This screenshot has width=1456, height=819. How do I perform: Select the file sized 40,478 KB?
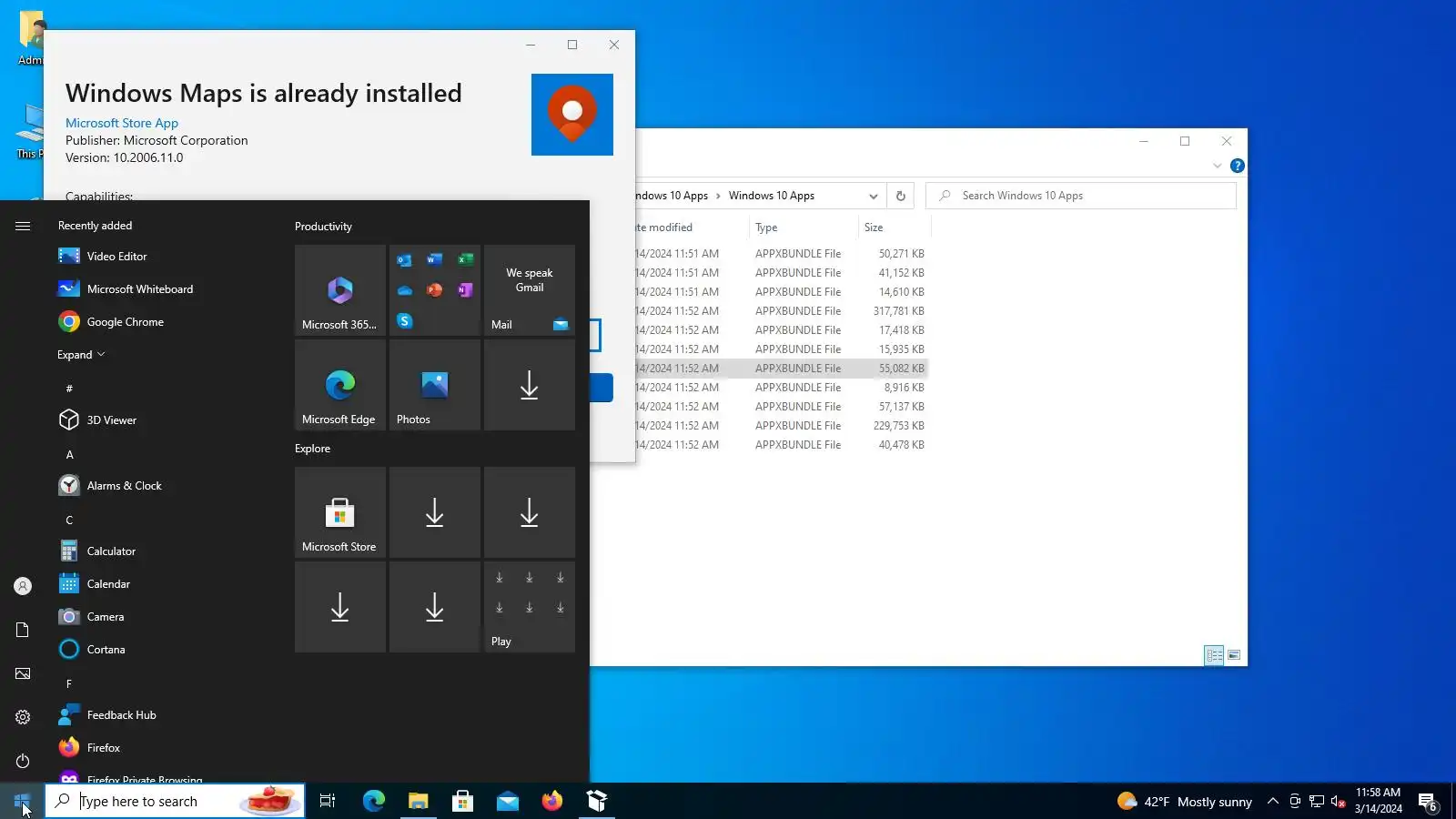pyautogui.click(x=782, y=445)
